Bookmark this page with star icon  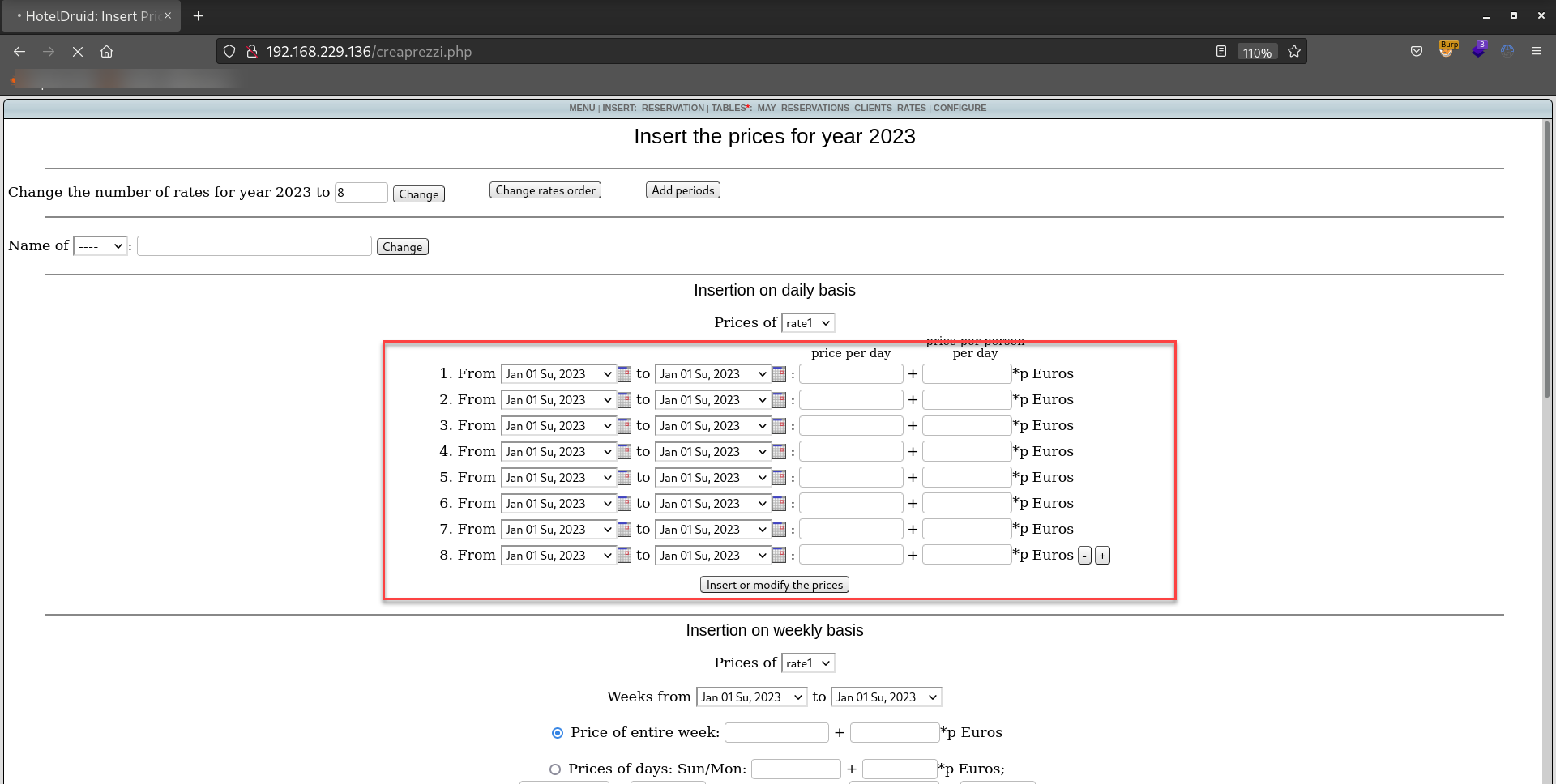coord(1294,52)
